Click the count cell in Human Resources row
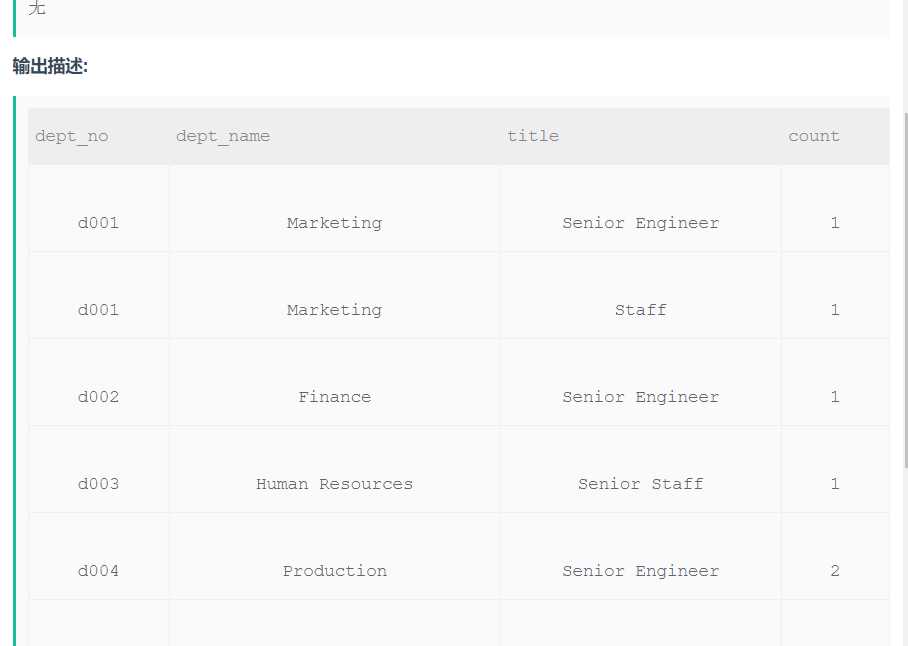The width and height of the screenshot is (908, 646). (835, 484)
